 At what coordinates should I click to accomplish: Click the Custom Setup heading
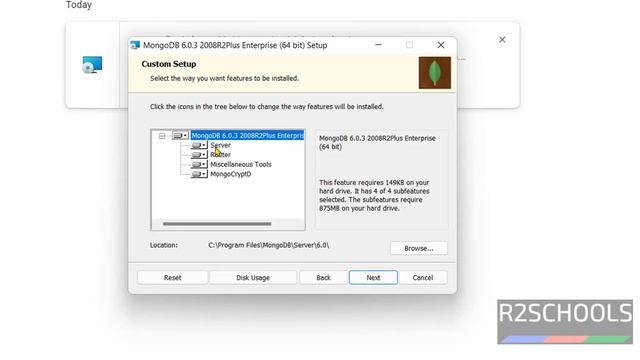click(169, 64)
